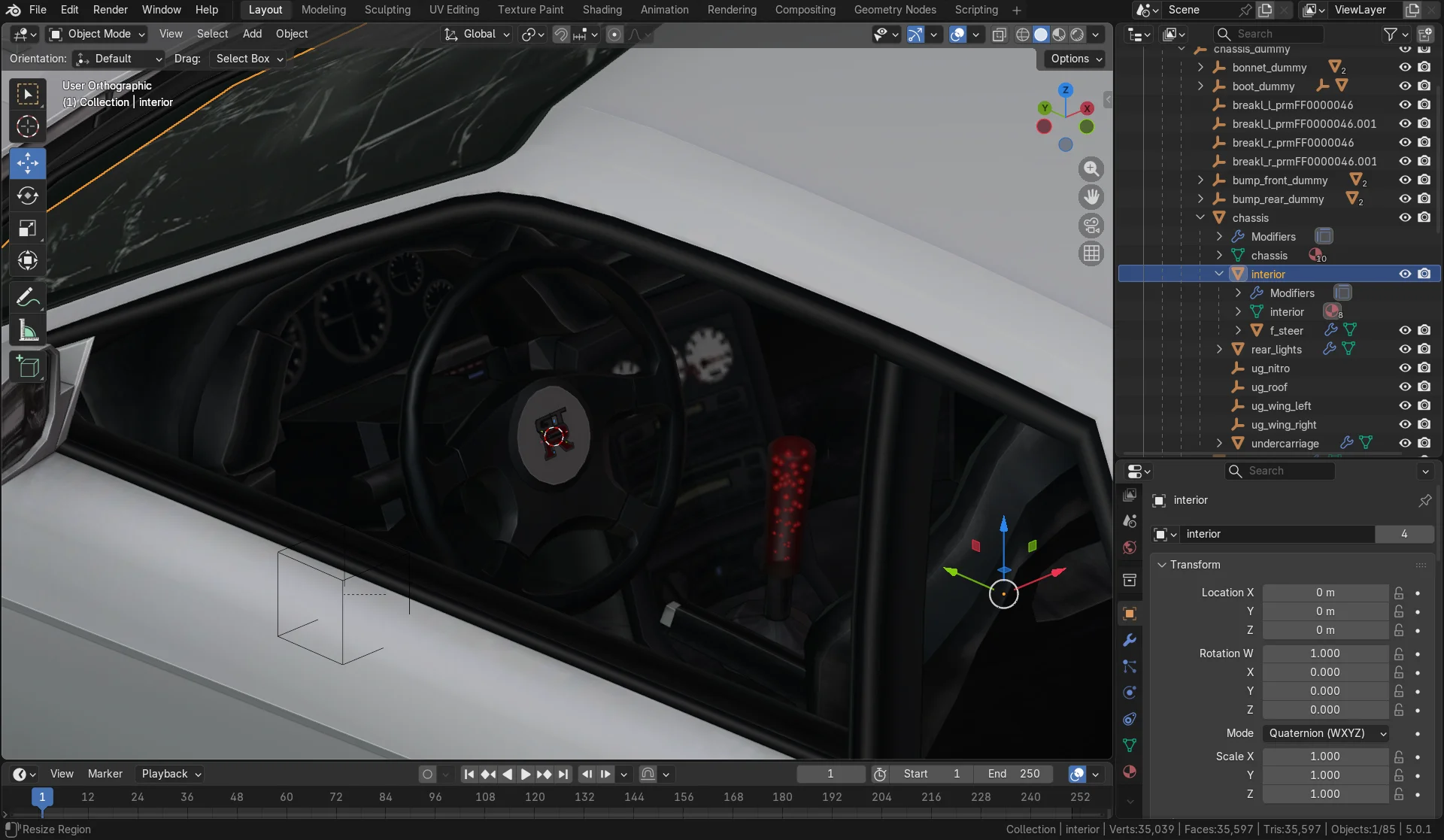Toggle the Location X lock
The width and height of the screenshot is (1444, 840).
(x=1398, y=593)
